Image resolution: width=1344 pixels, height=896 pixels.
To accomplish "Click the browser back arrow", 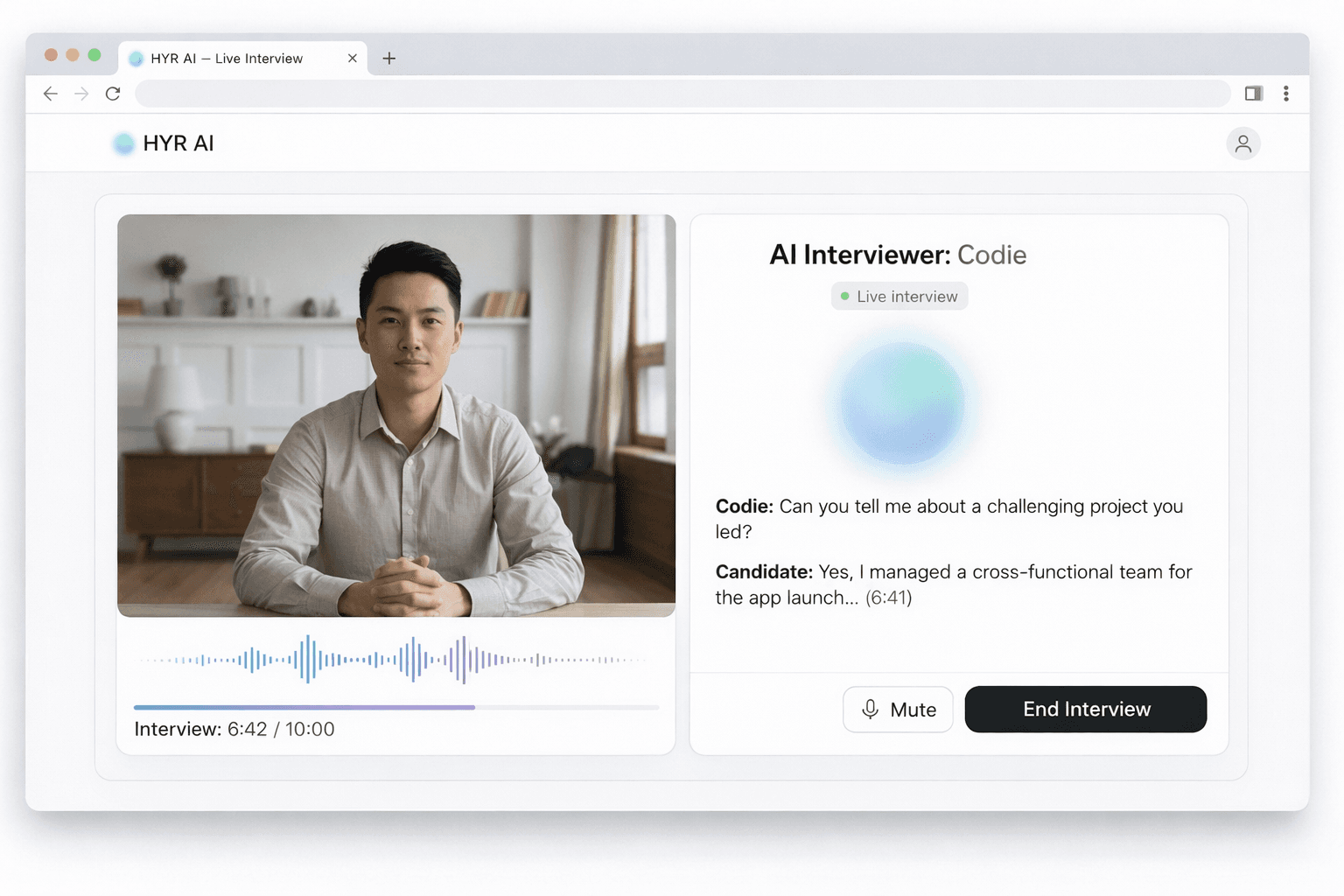I will coord(50,94).
